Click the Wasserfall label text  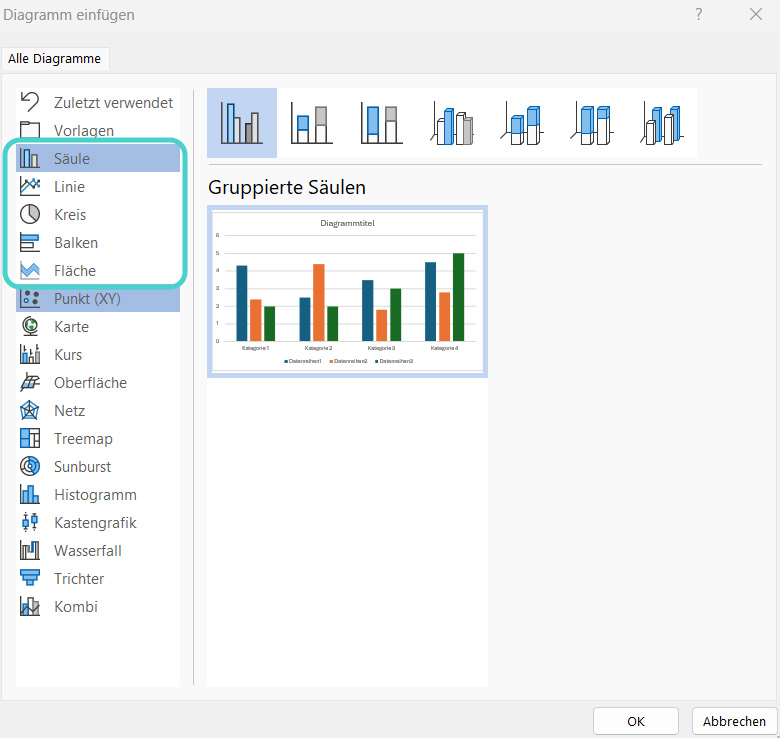point(88,551)
